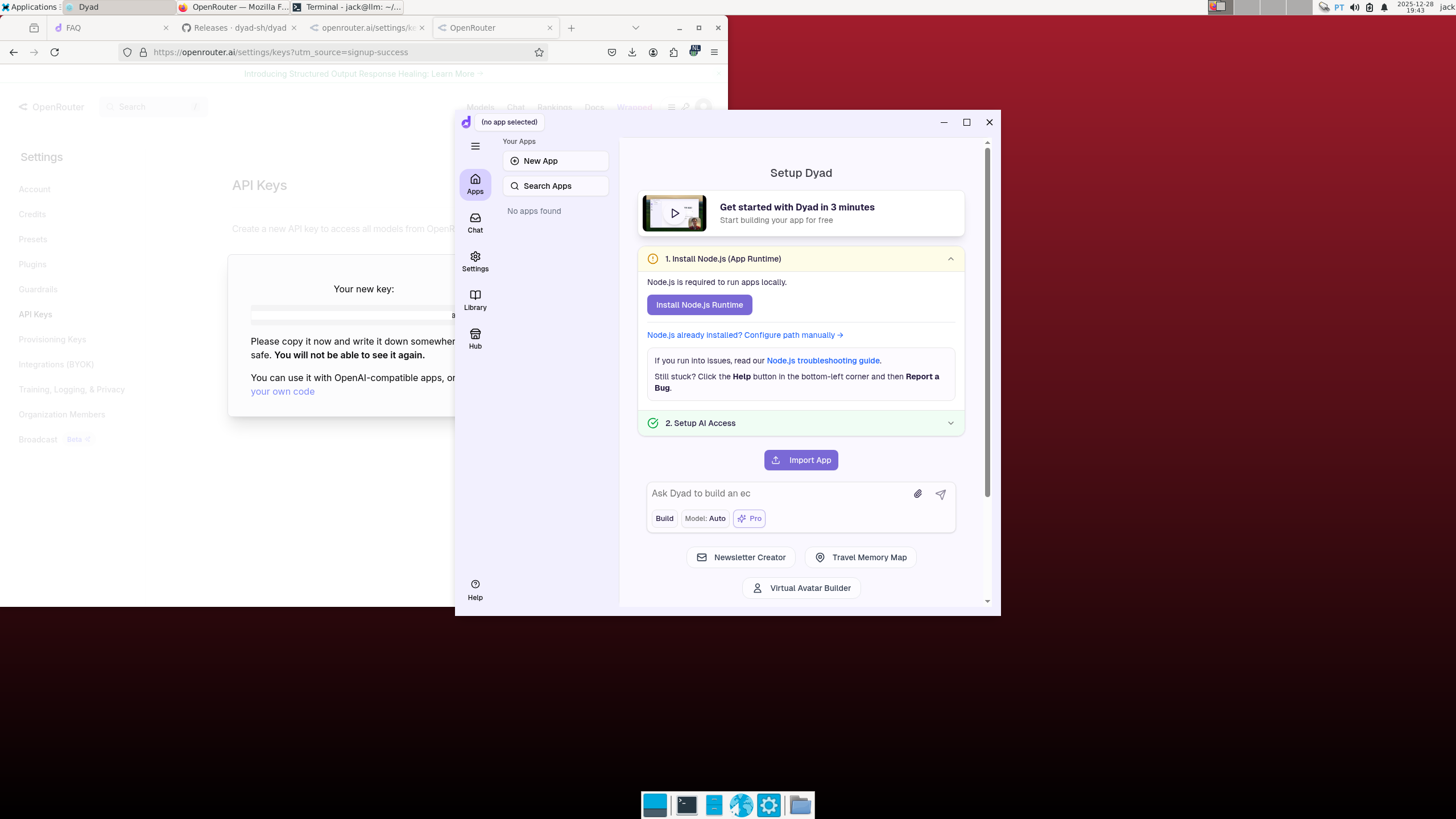Bookmark this page with the star icon
1456x819 pixels.
tap(539, 52)
